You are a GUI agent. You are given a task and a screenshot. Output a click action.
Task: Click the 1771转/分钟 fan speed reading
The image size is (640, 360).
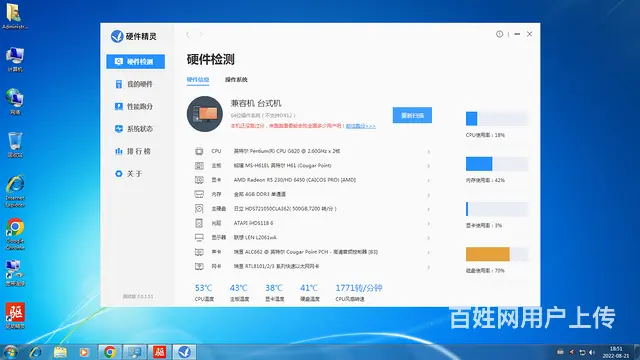359,288
